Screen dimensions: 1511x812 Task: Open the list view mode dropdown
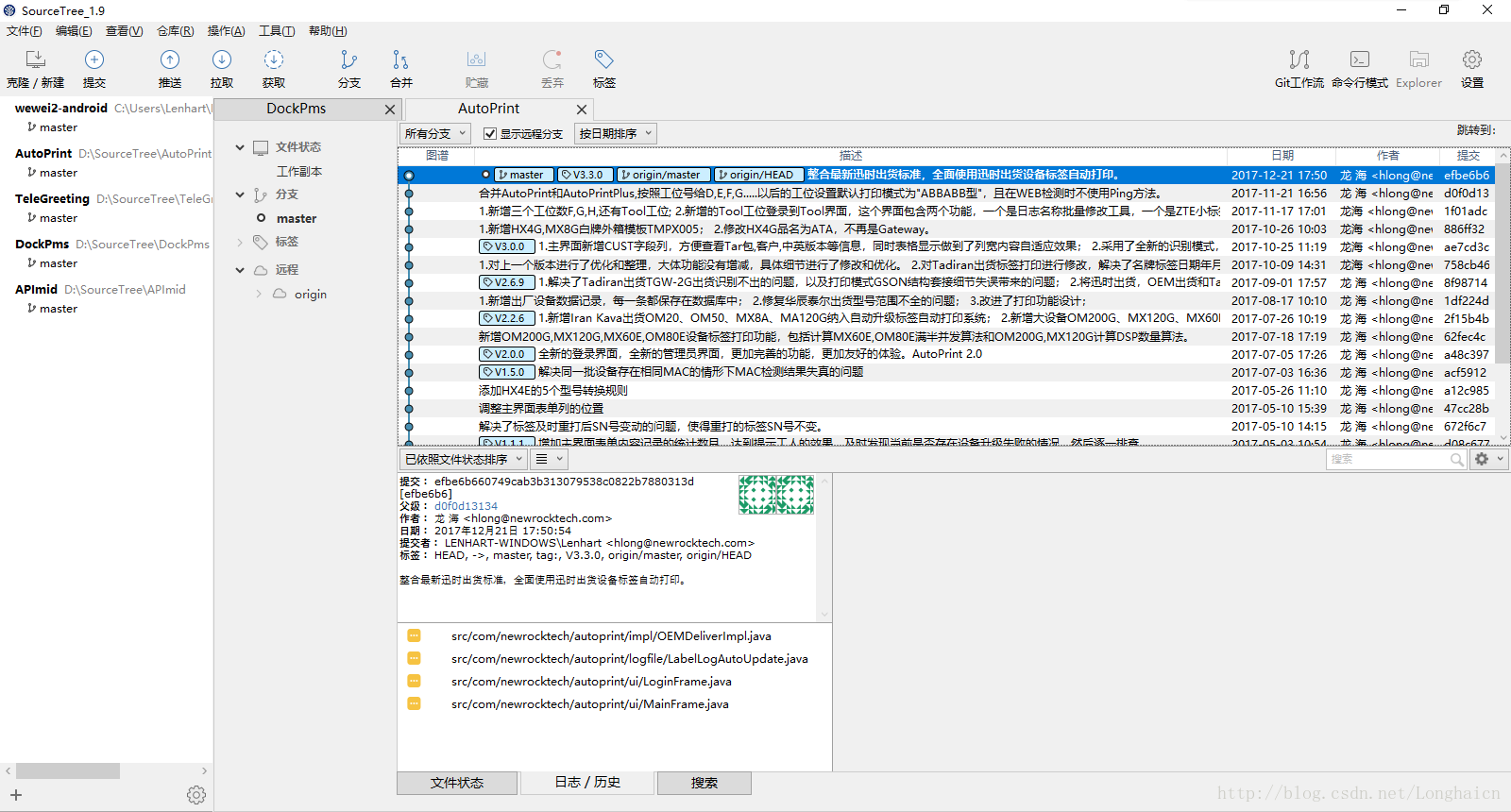(x=549, y=459)
